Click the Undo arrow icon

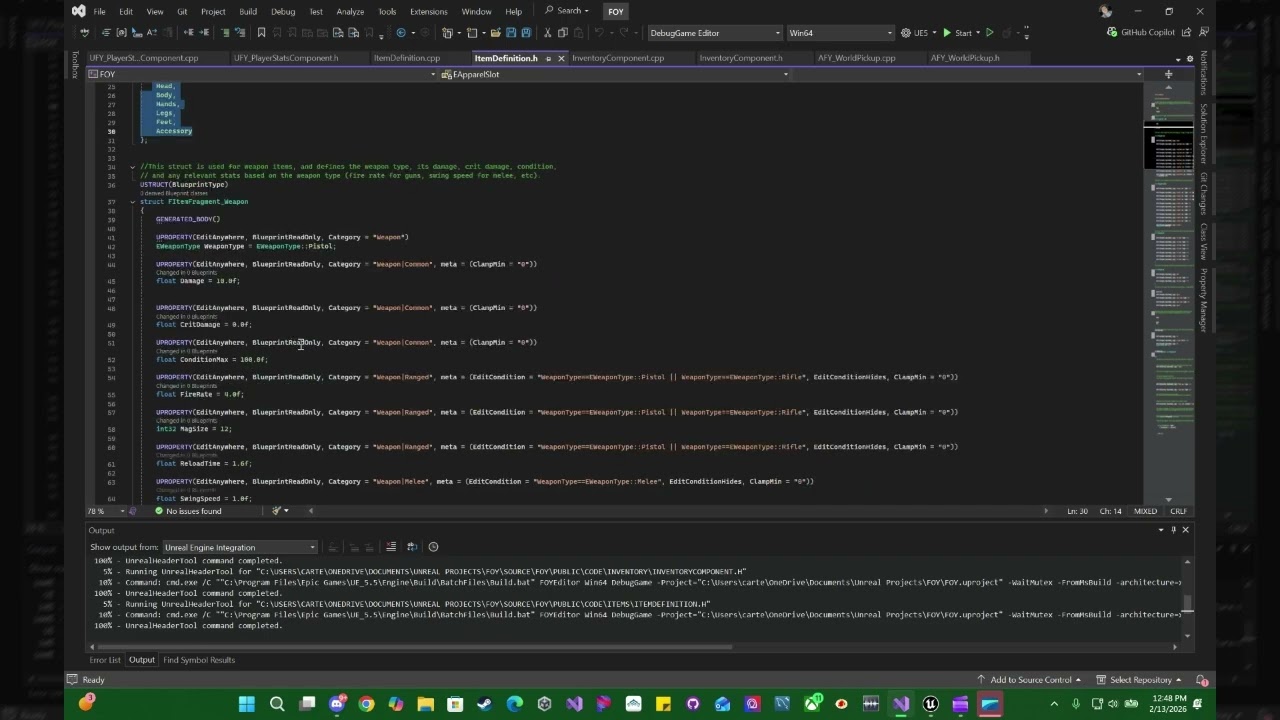pos(600,32)
